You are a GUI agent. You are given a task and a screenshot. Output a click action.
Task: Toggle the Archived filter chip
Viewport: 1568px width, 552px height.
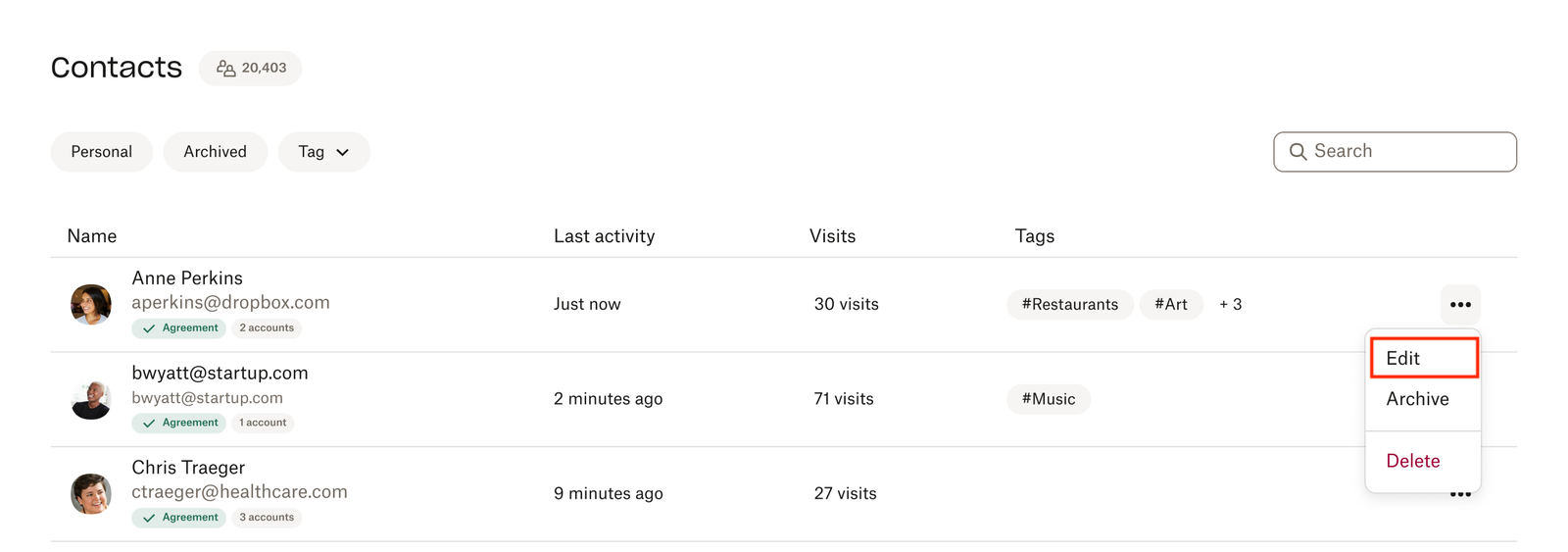pos(216,152)
